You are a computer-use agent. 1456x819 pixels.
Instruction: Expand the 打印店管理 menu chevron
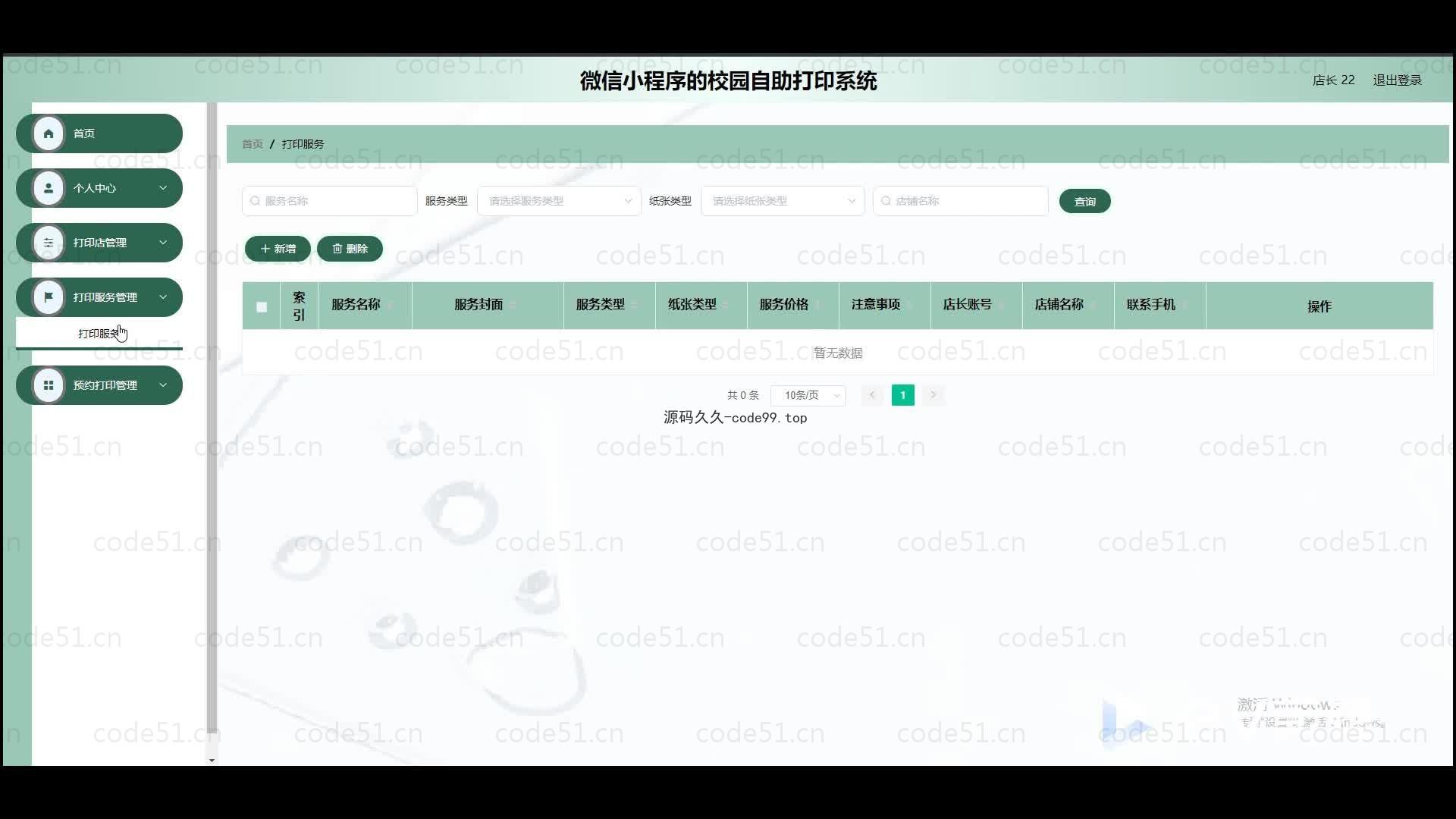(x=163, y=243)
